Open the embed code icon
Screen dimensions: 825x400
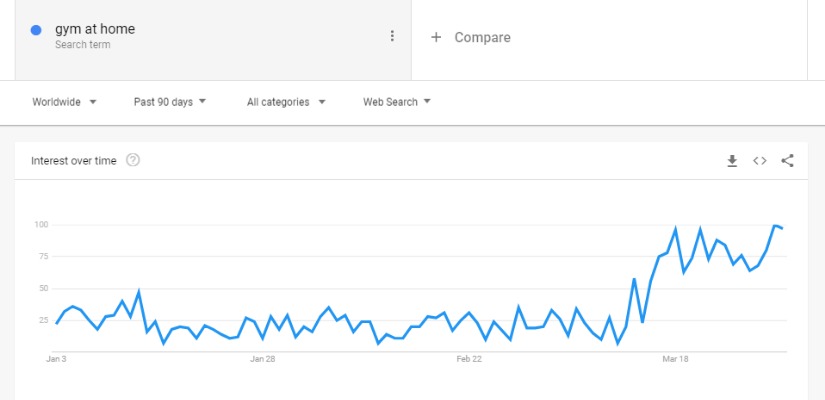tap(760, 161)
